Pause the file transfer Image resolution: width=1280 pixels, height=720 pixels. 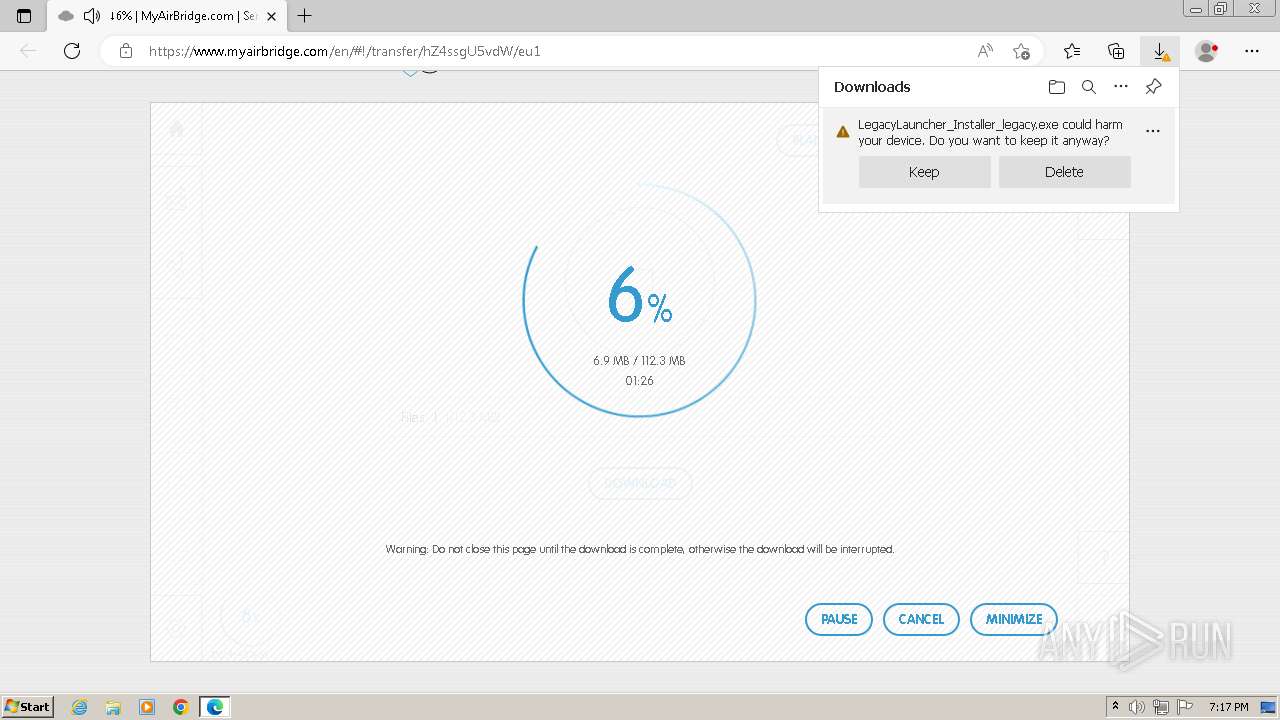click(x=838, y=619)
